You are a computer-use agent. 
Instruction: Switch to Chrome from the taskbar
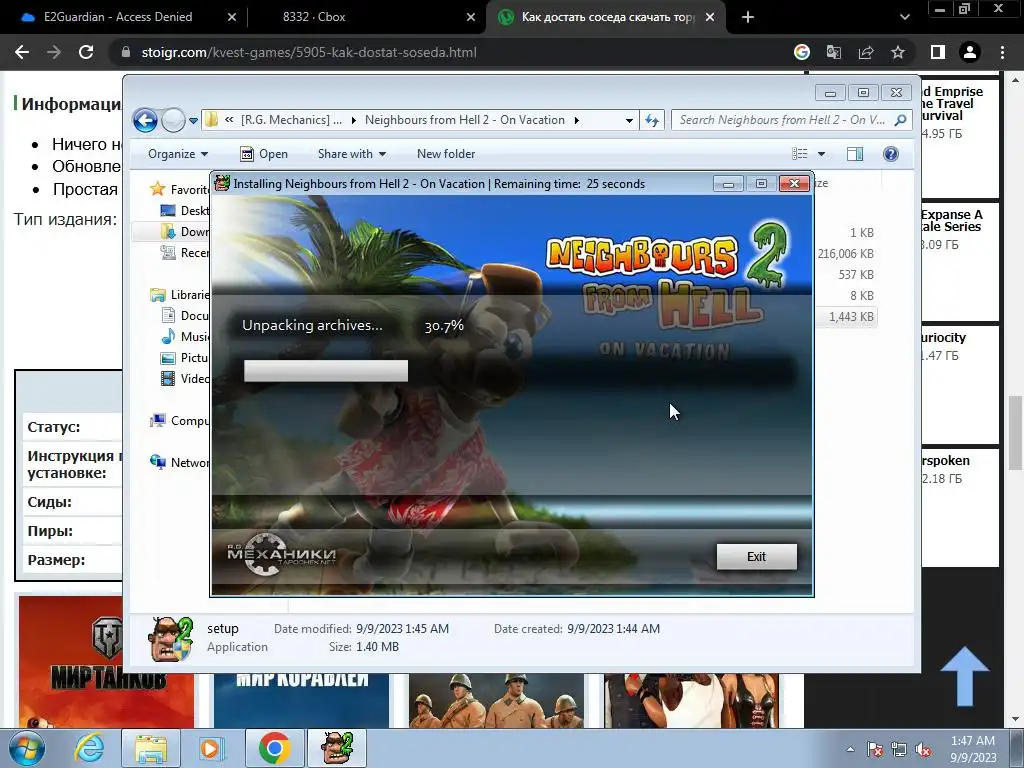274,748
